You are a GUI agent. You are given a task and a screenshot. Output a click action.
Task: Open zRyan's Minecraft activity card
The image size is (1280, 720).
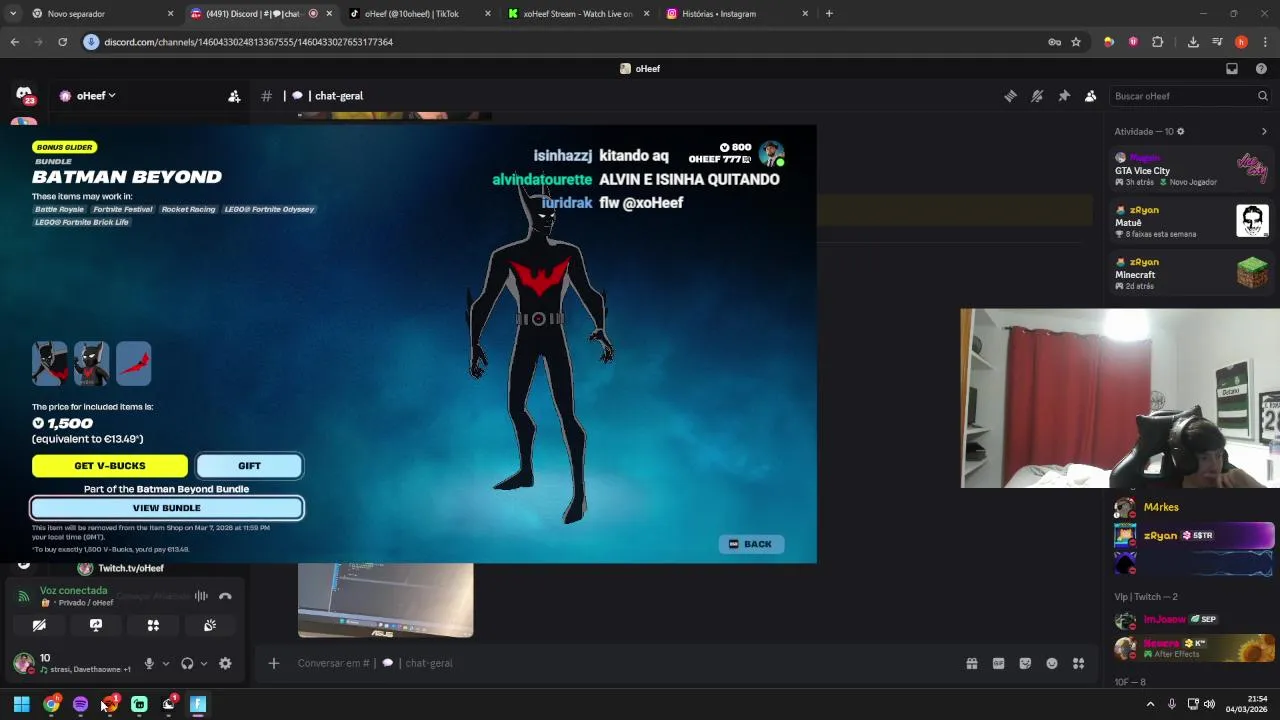point(1192,273)
